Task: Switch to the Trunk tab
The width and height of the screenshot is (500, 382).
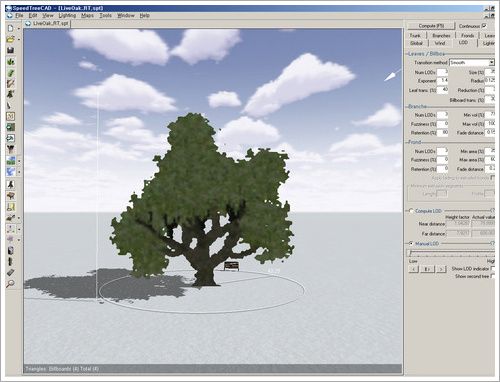Action: point(415,35)
